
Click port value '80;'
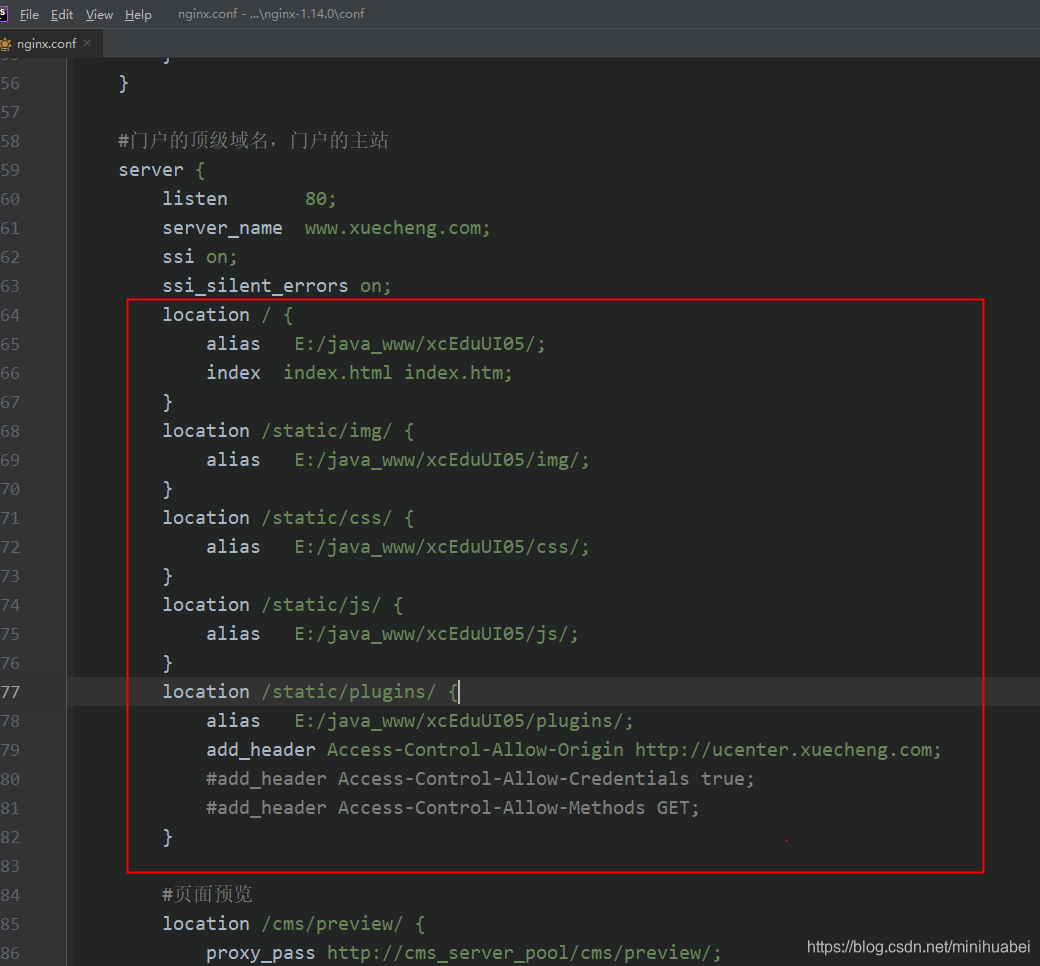tap(321, 199)
